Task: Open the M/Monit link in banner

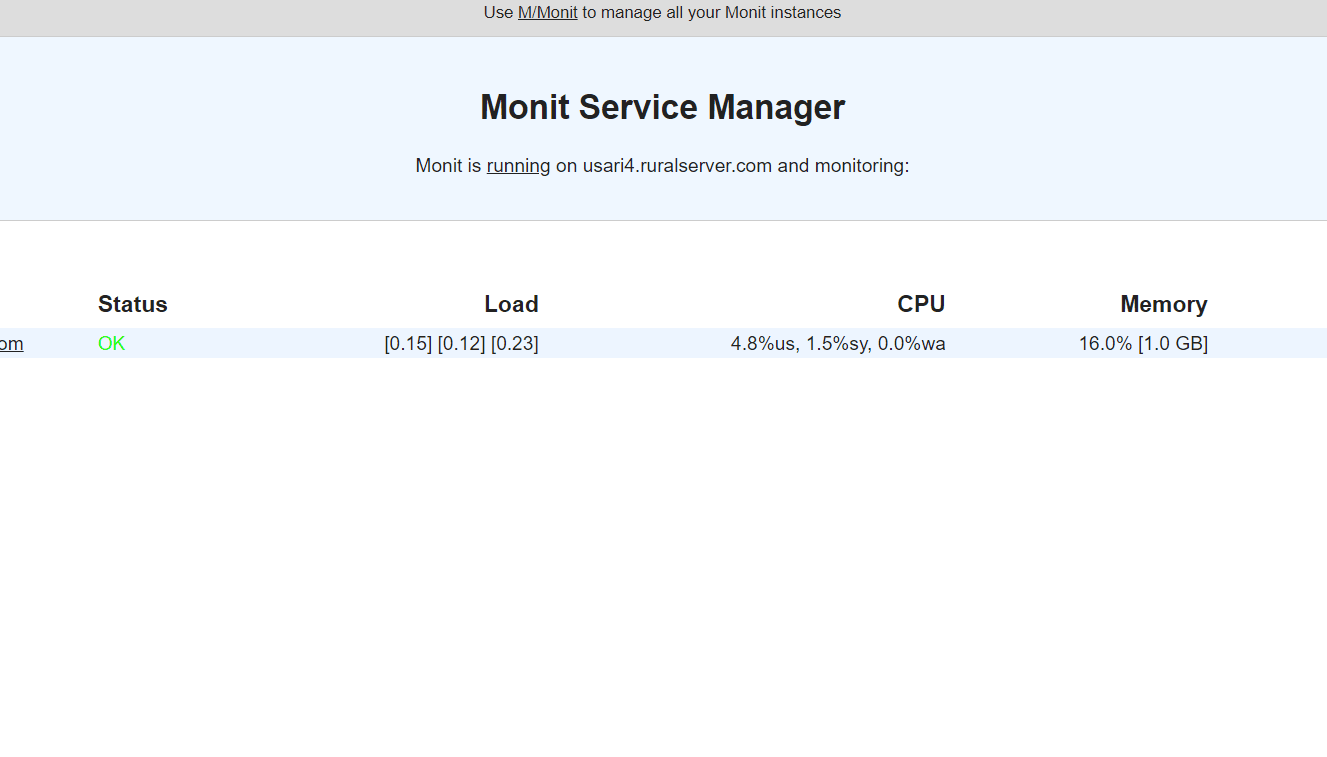Action: point(547,13)
